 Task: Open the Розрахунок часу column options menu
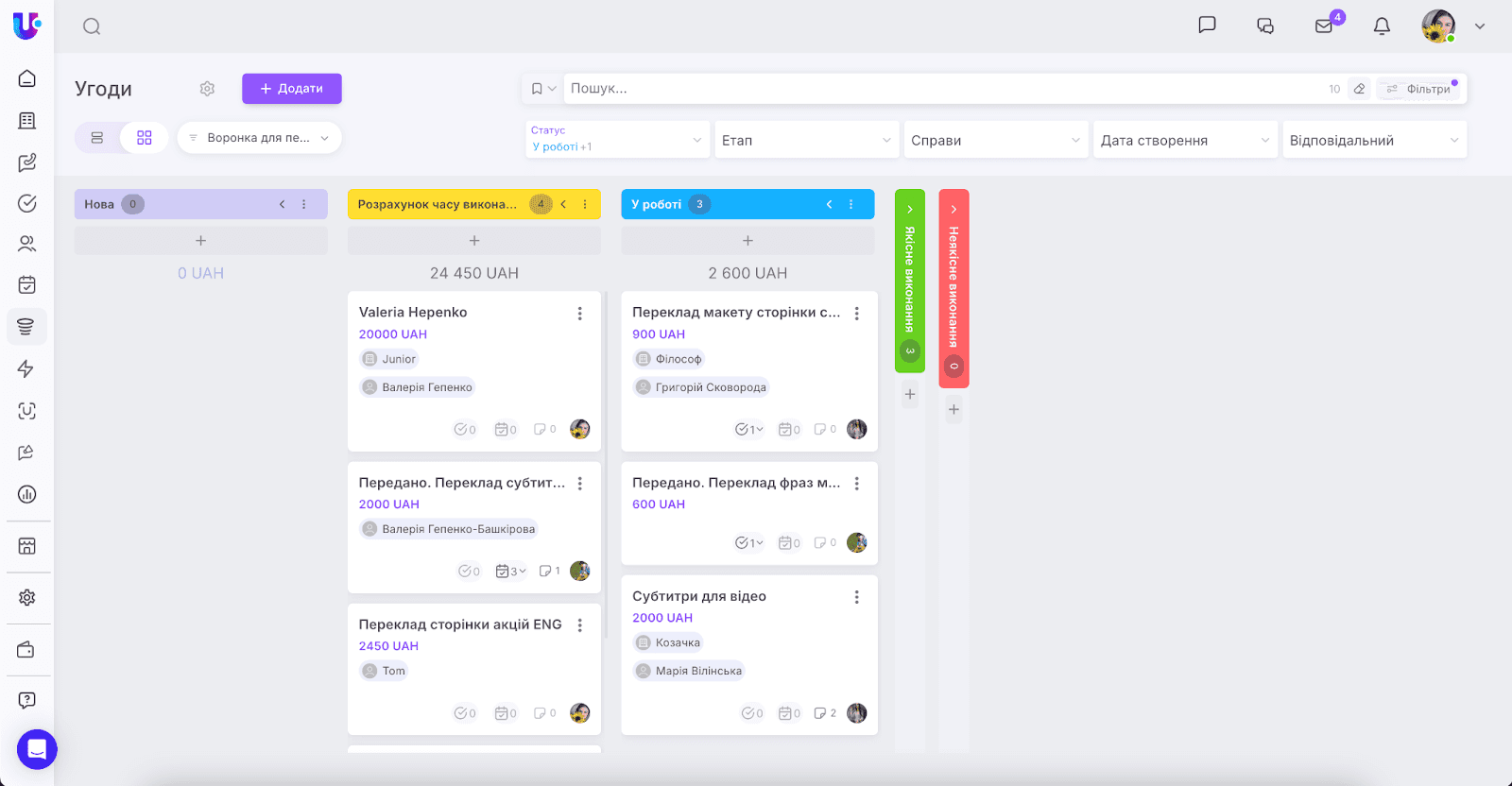point(585,204)
